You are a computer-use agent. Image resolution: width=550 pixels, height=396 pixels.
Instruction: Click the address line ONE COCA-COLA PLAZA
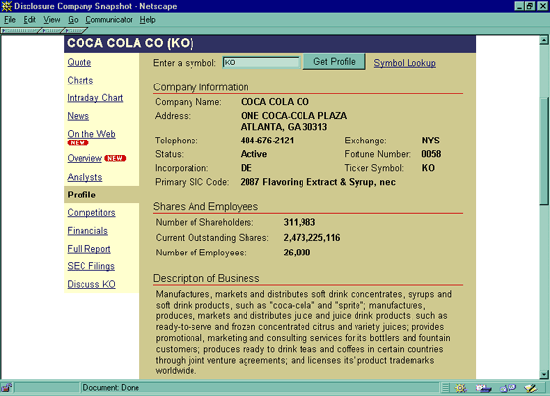[x=294, y=116]
